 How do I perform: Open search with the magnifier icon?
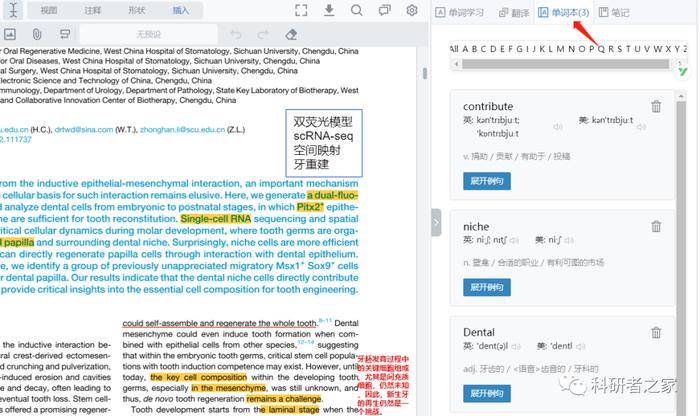tap(357, 11)
